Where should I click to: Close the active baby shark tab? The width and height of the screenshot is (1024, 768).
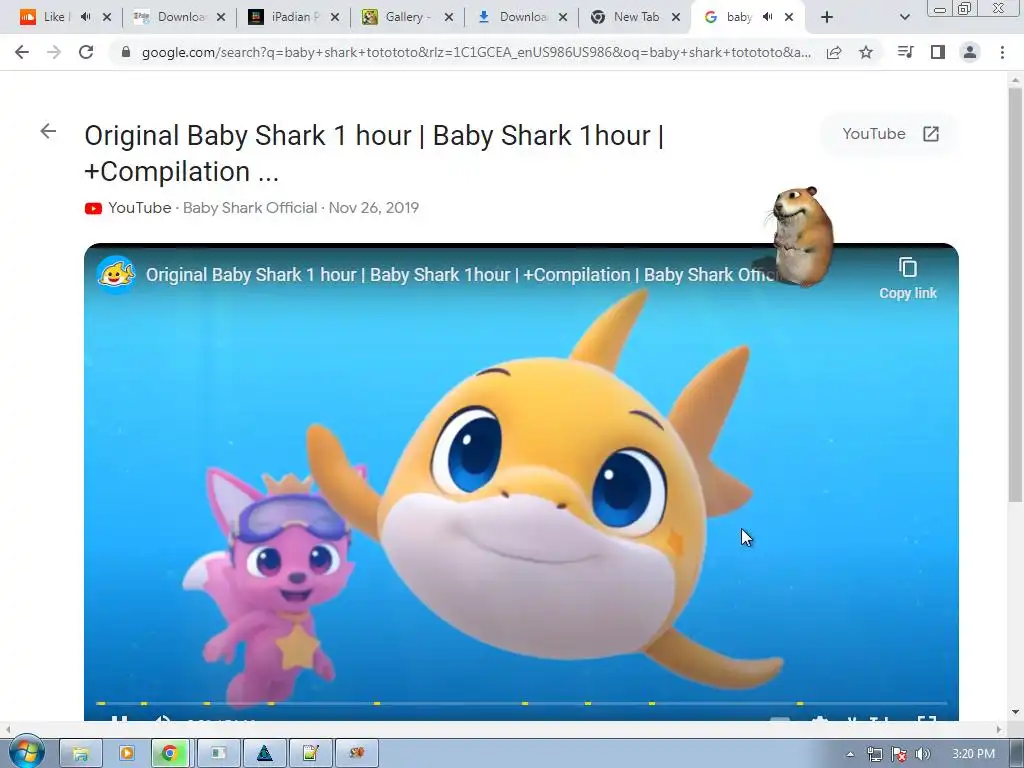pyautogui.click(x=789, y=17)
